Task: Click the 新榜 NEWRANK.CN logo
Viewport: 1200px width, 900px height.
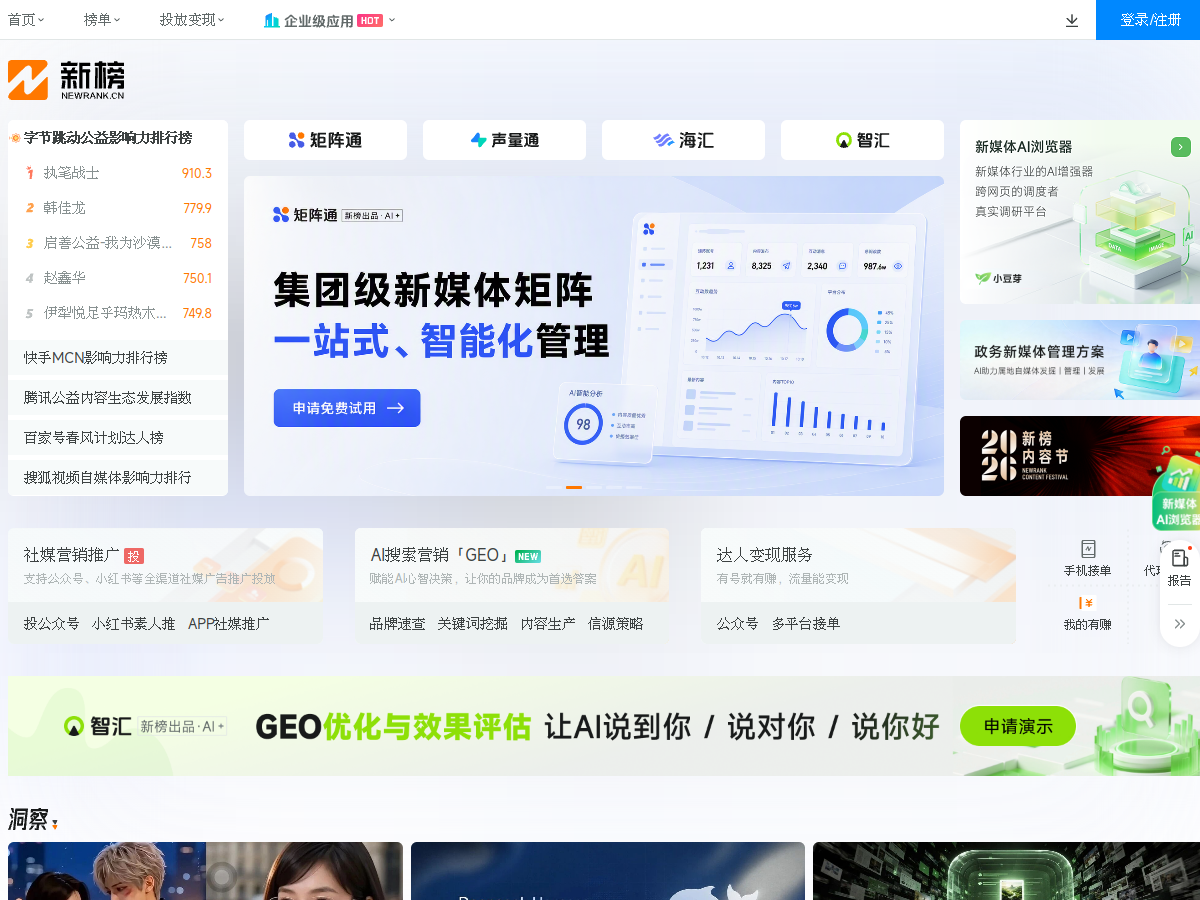Action: [66, 80]
